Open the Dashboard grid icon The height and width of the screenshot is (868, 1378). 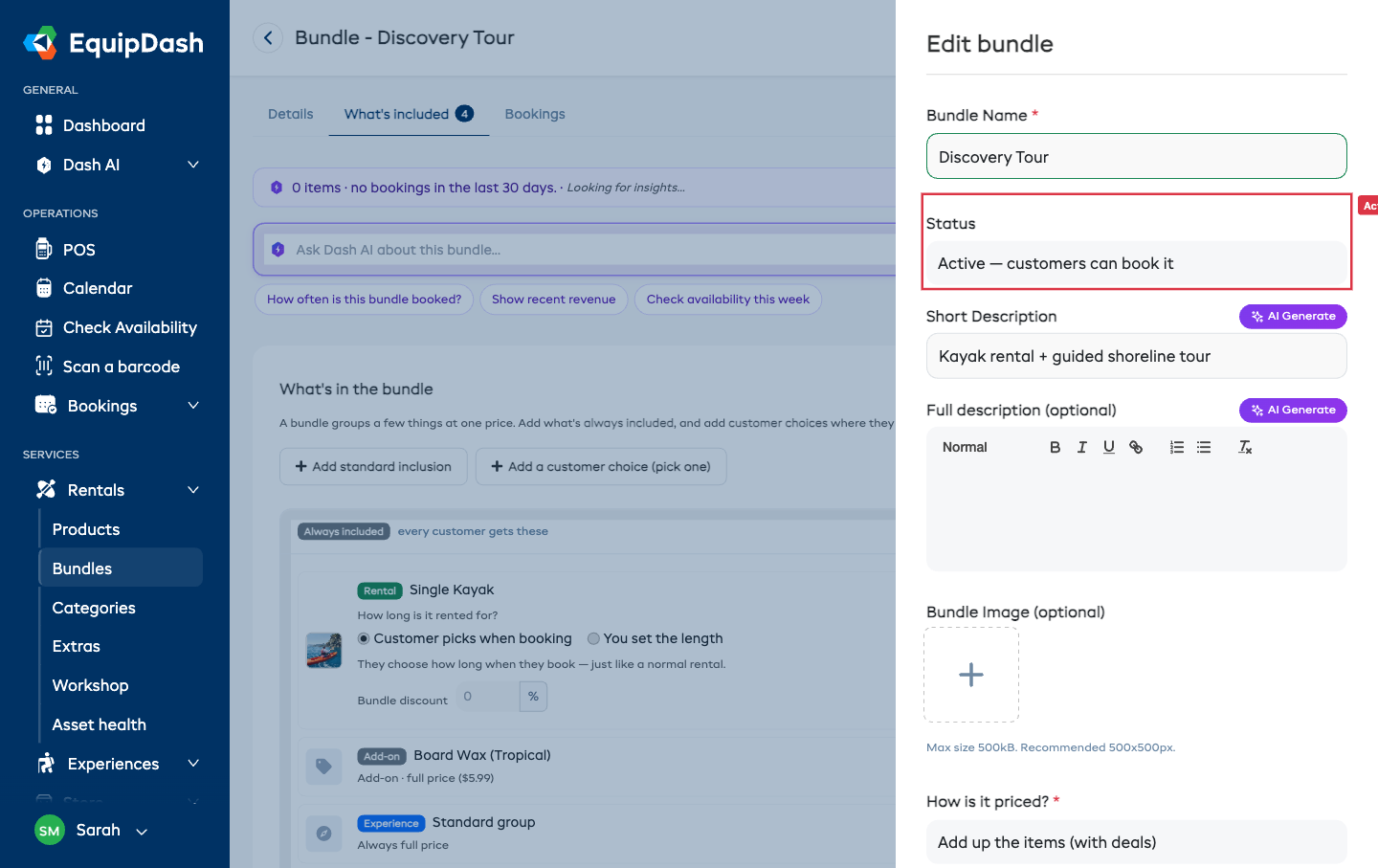(x=44, y=125)
